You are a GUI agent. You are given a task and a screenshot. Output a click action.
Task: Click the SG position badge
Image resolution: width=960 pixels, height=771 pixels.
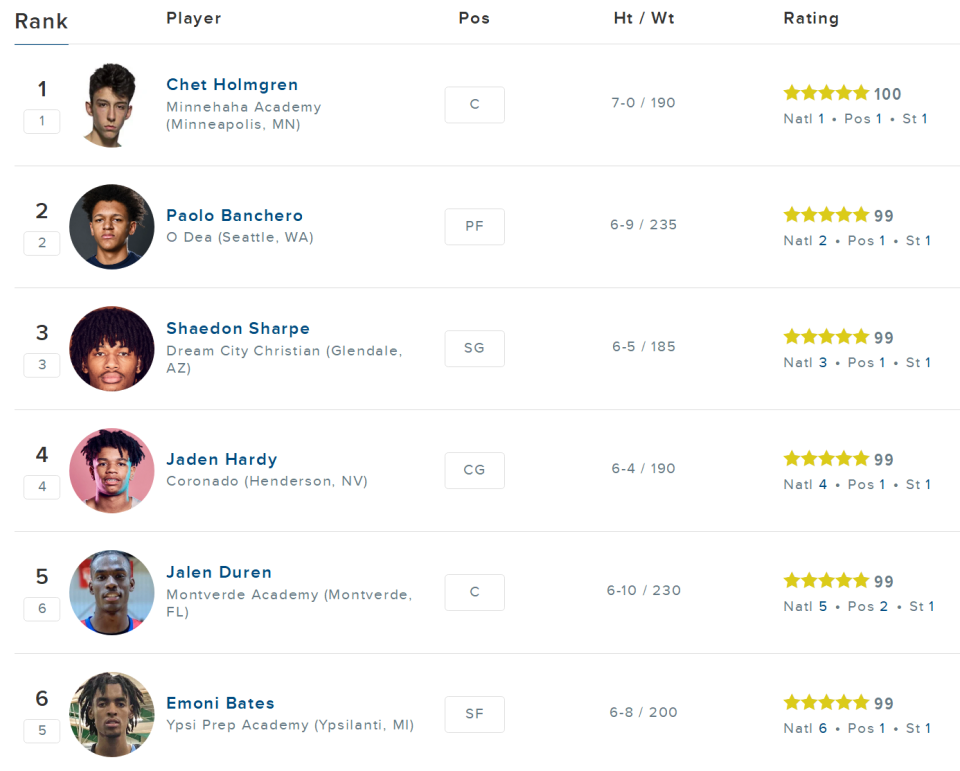(x=474, y=348)
